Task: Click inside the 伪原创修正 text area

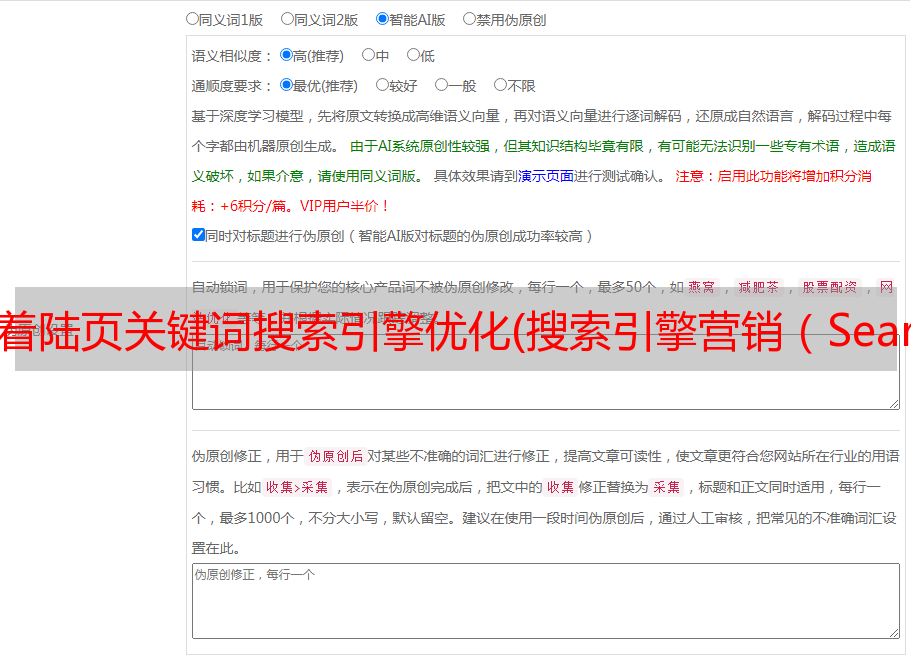Action: (x=546, y=601)
